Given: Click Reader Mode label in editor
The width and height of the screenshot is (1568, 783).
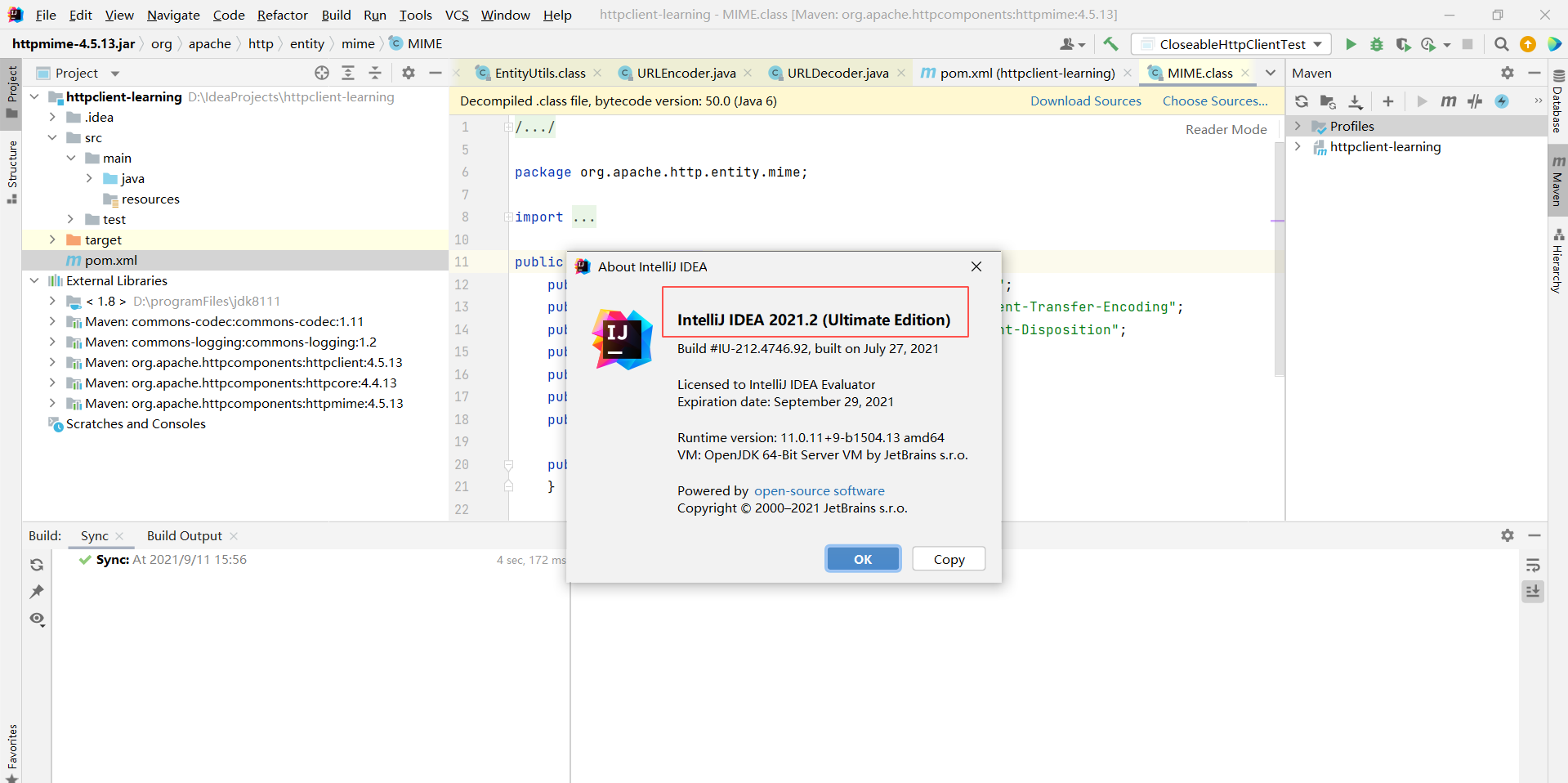Looking at the screenshot, I should pyautogui.click(x=1226, y=129).
